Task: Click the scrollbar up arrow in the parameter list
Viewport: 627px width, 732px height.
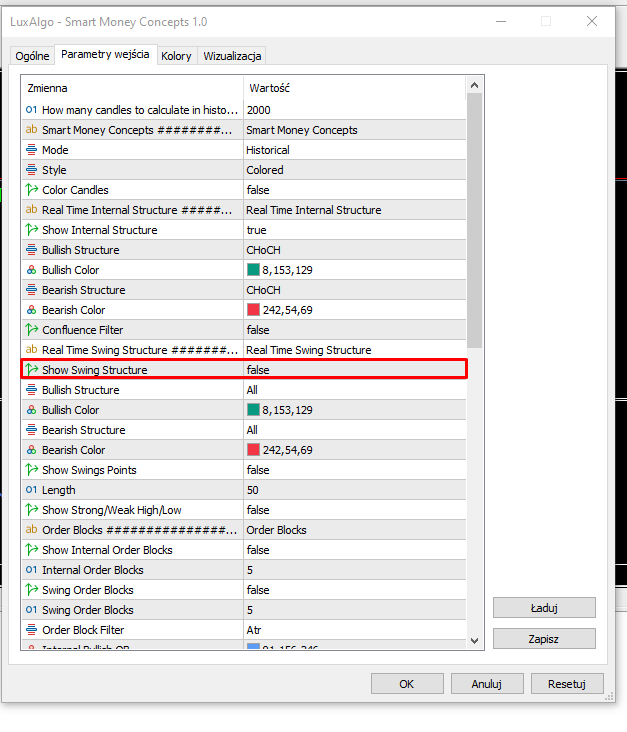Action: click(x=474, y=85)
